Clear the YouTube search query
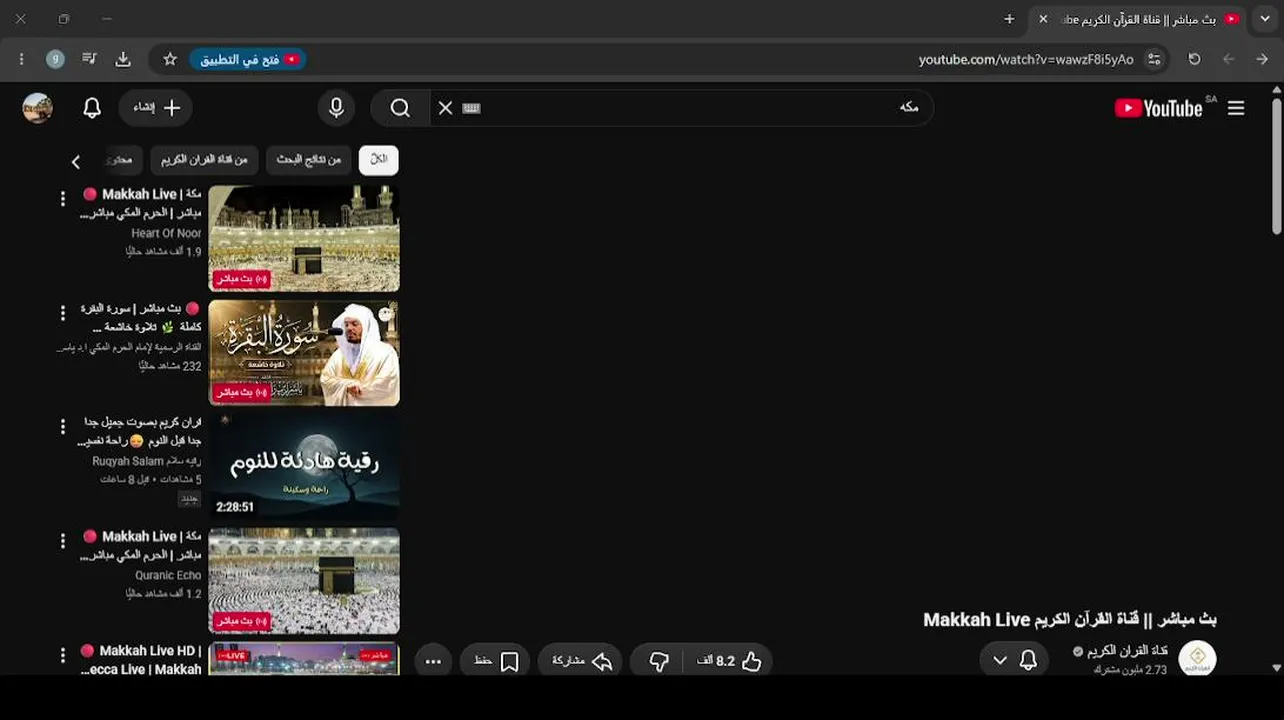Image resolution: width=1284 pixels, height=720 pixels. (445, 108)
